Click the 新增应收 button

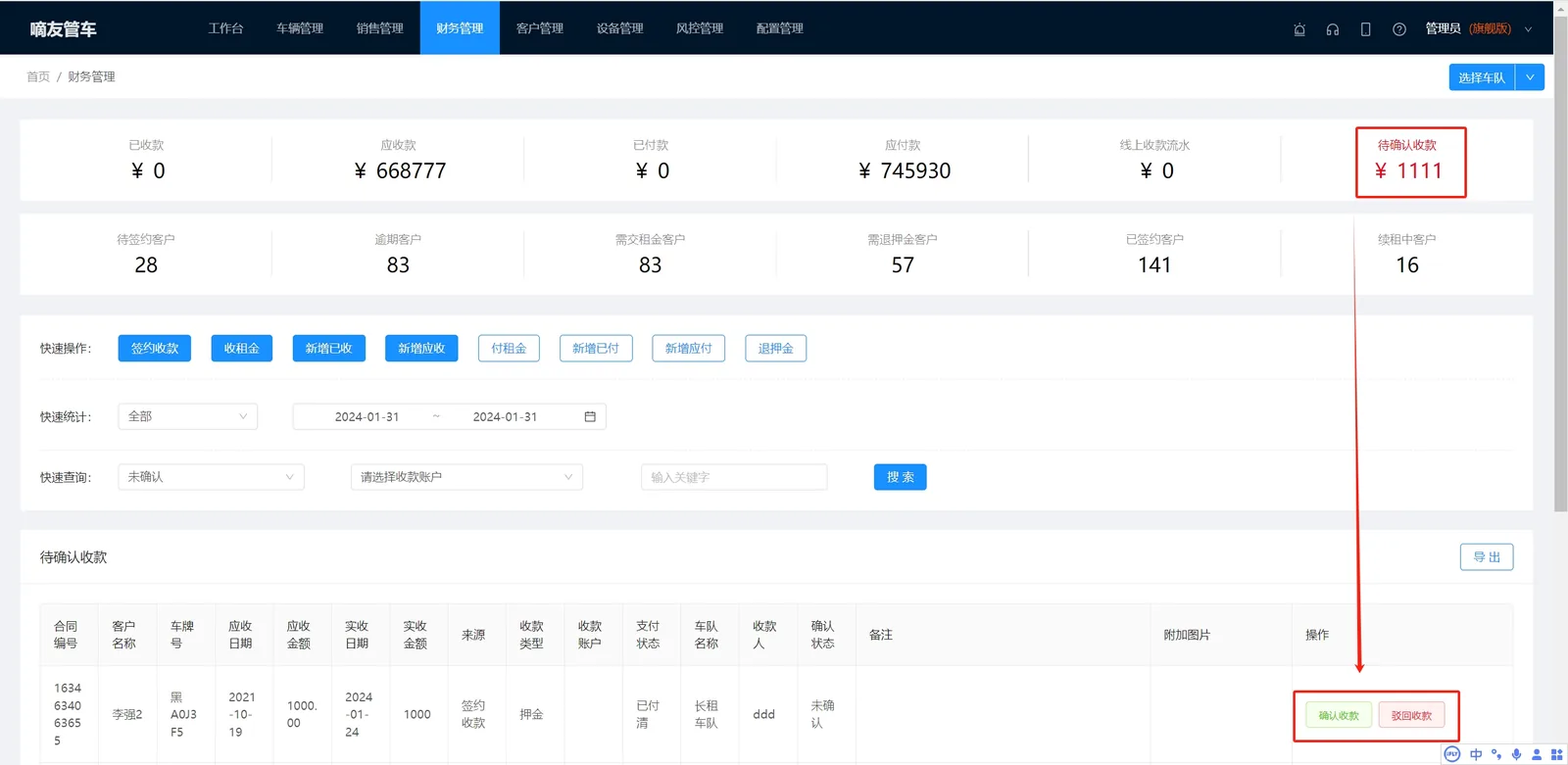click(421, 349)
